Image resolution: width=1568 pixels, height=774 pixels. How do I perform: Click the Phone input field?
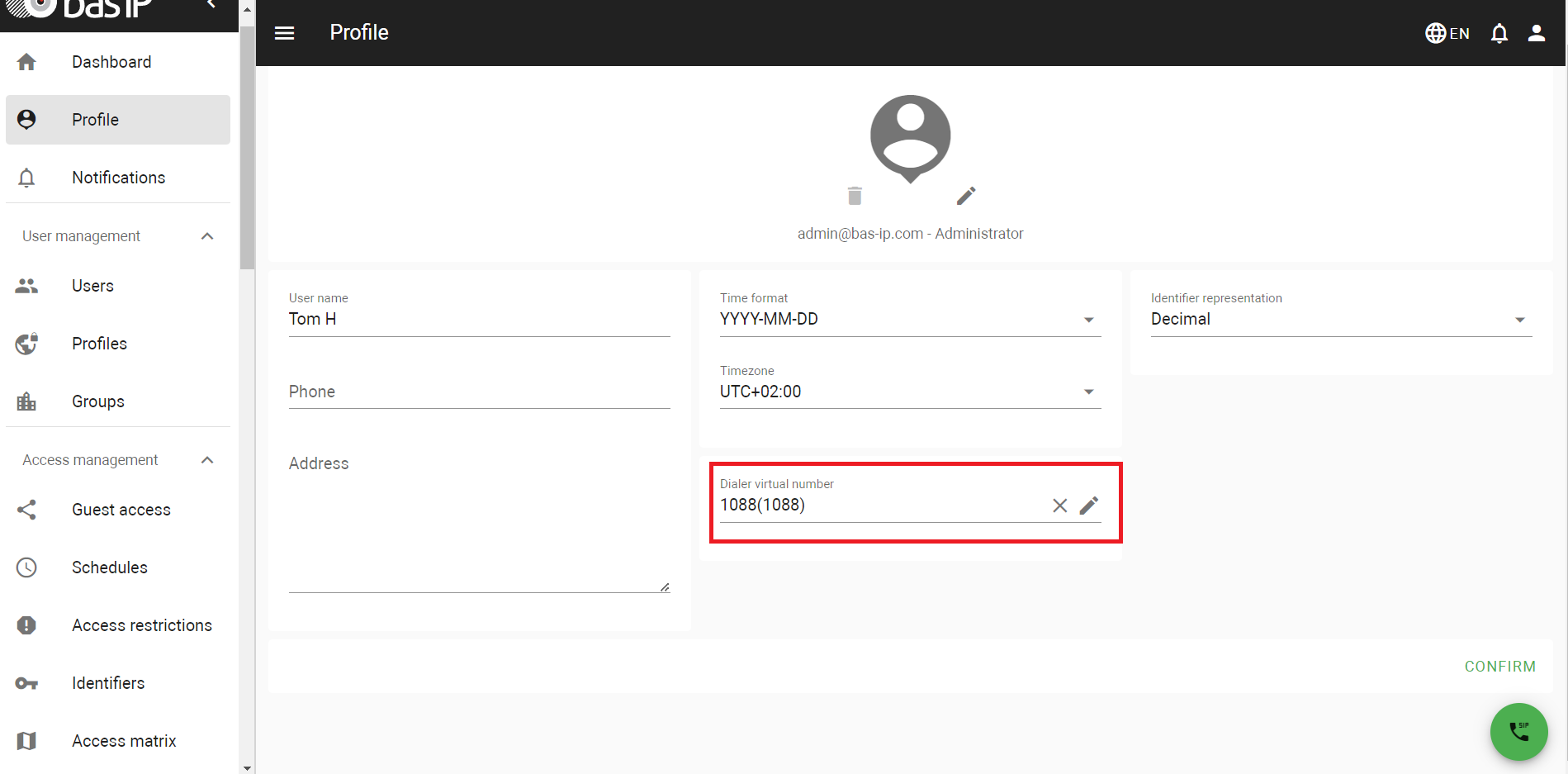[x=479, y=392]
